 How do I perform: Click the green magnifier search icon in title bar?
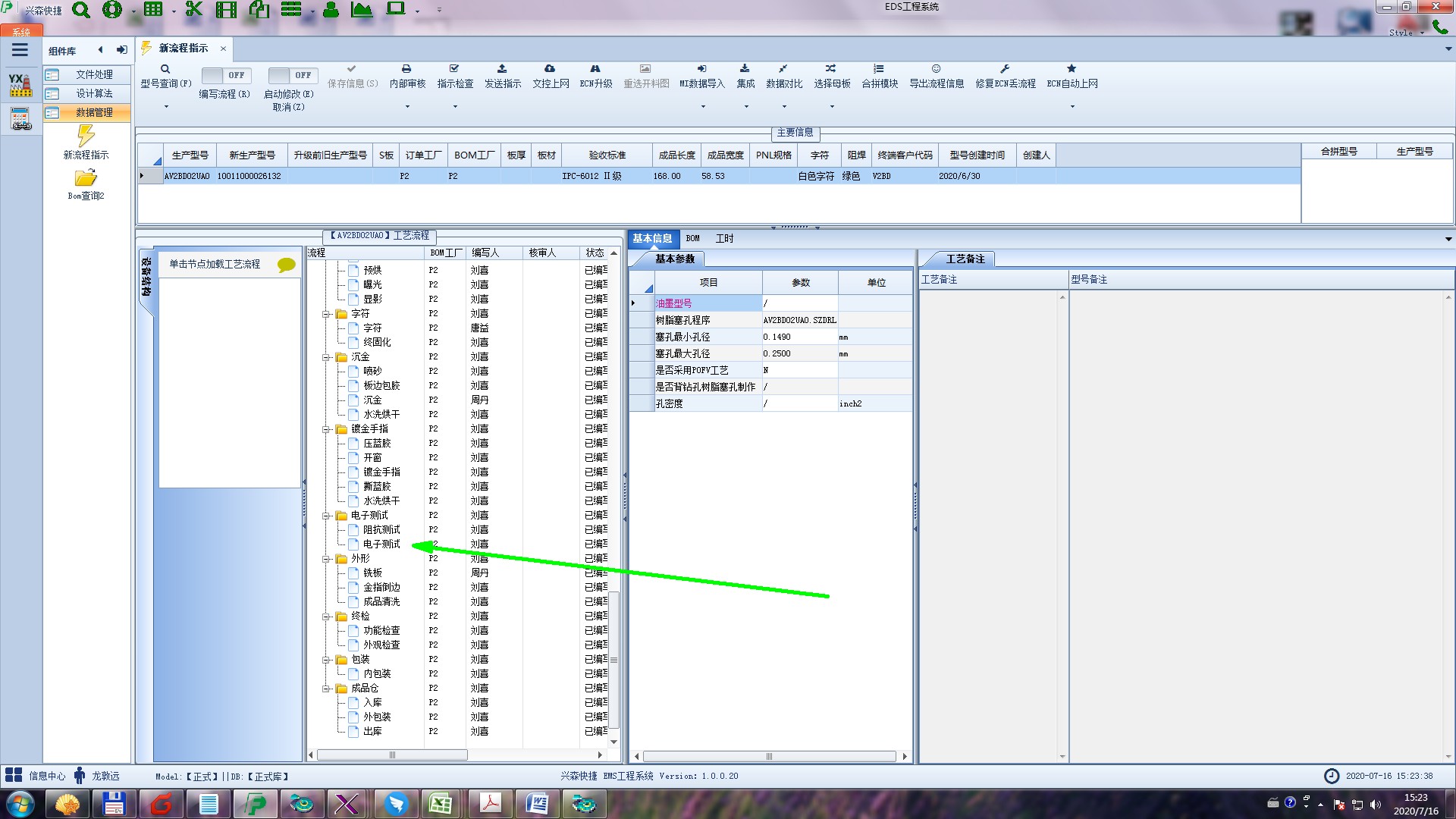tap(81, 10)
